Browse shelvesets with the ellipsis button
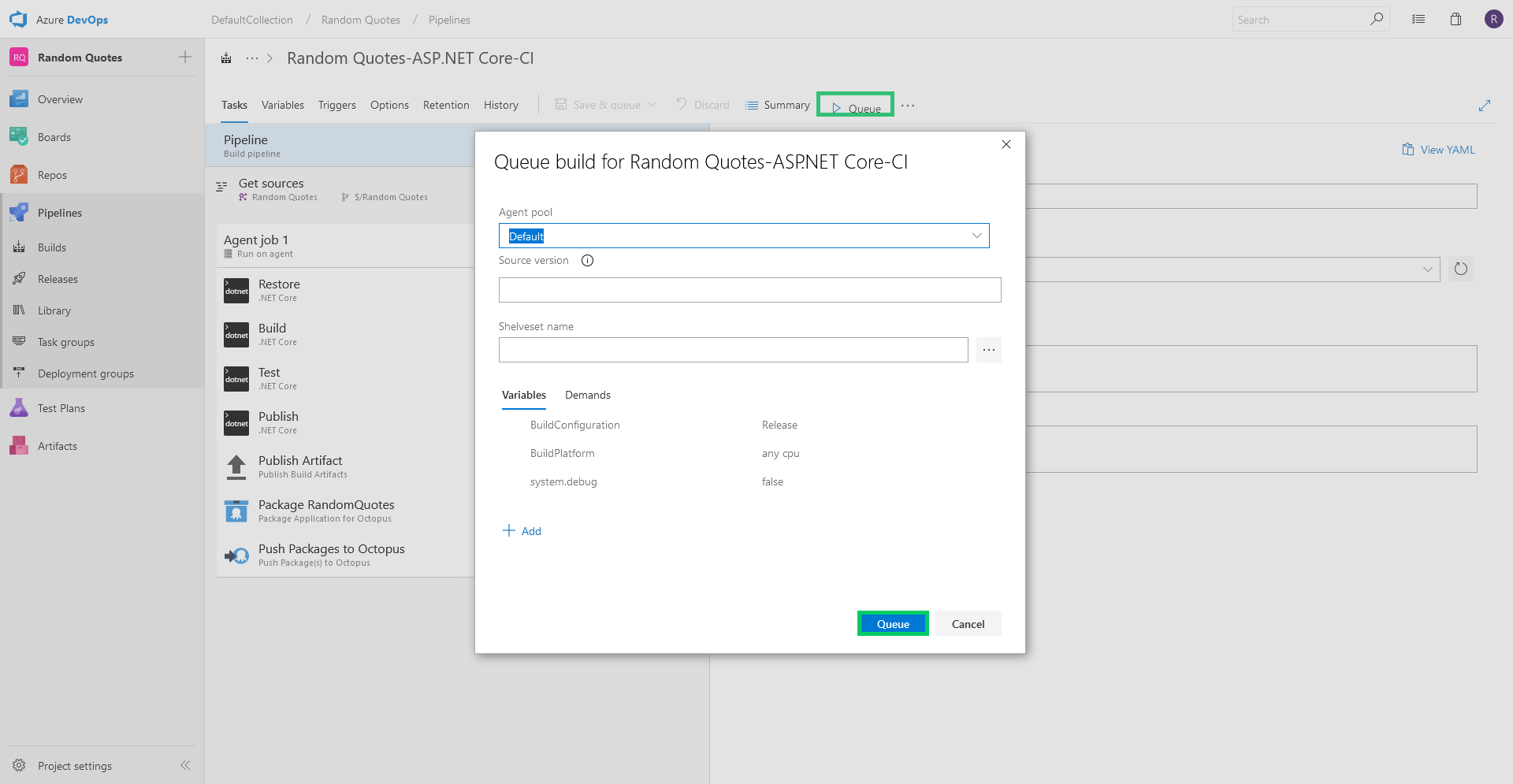The height and width of the screenshot is (784, 1513). click(x=988, y=350)
